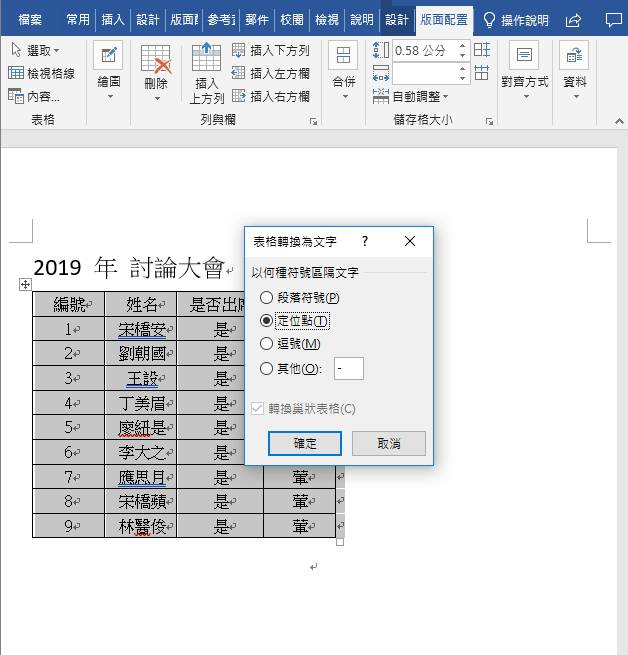
Task: Switch to the Home (常用) tab
Action: [78, 20]
